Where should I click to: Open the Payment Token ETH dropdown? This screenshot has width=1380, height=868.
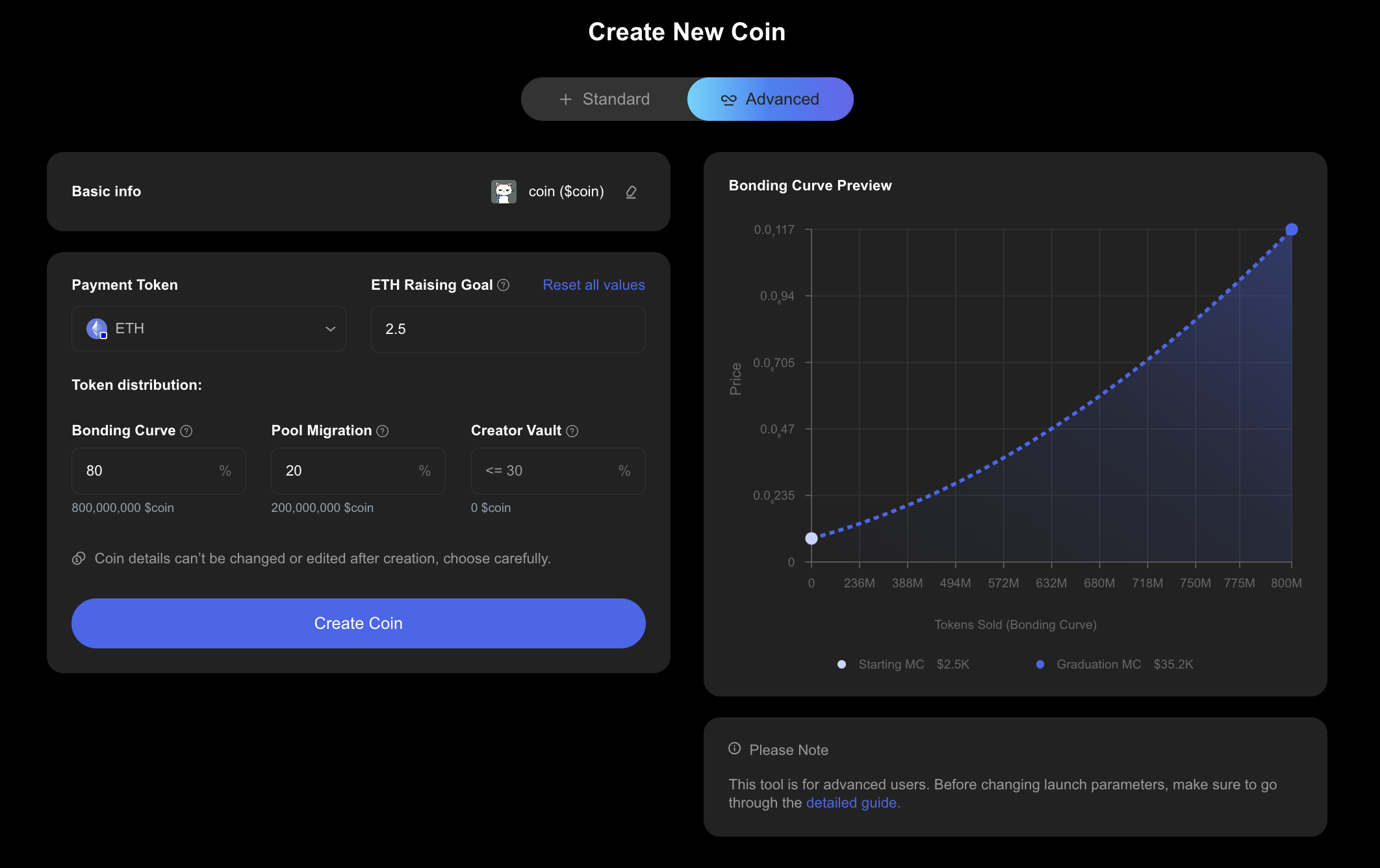click(209, 329)
